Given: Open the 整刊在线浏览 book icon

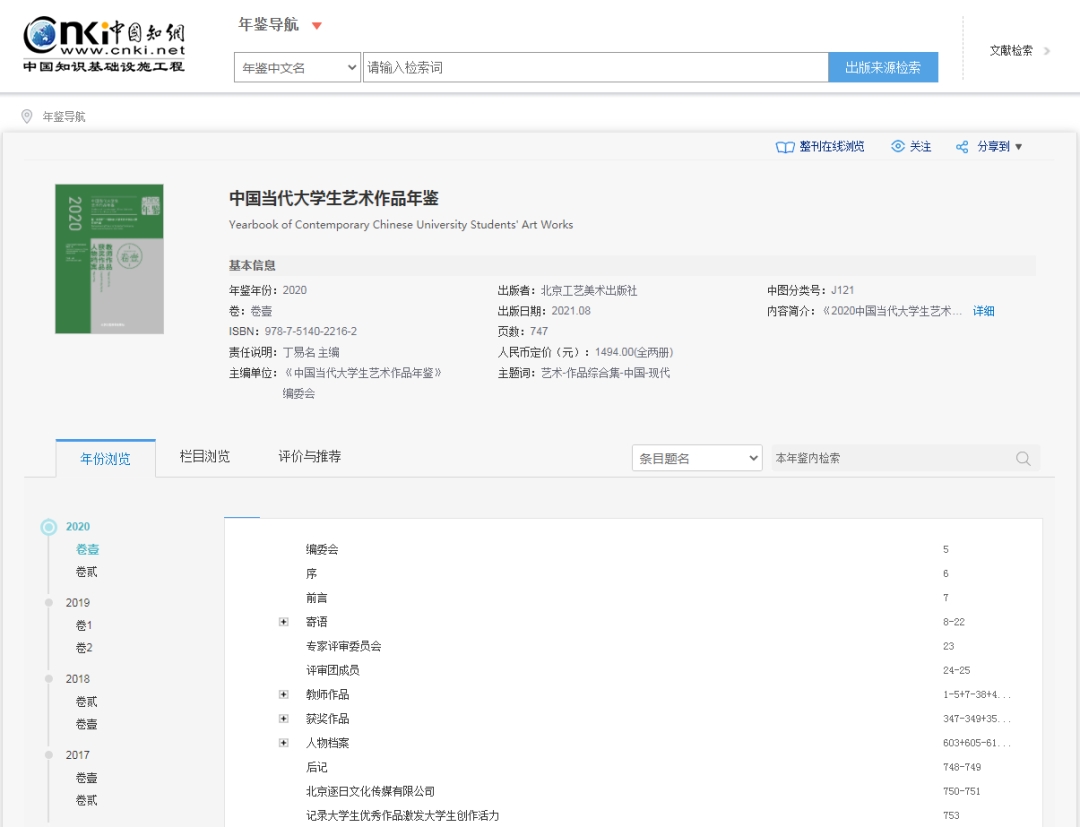Looking at the screenshot, I should click(x=786, y=146).
